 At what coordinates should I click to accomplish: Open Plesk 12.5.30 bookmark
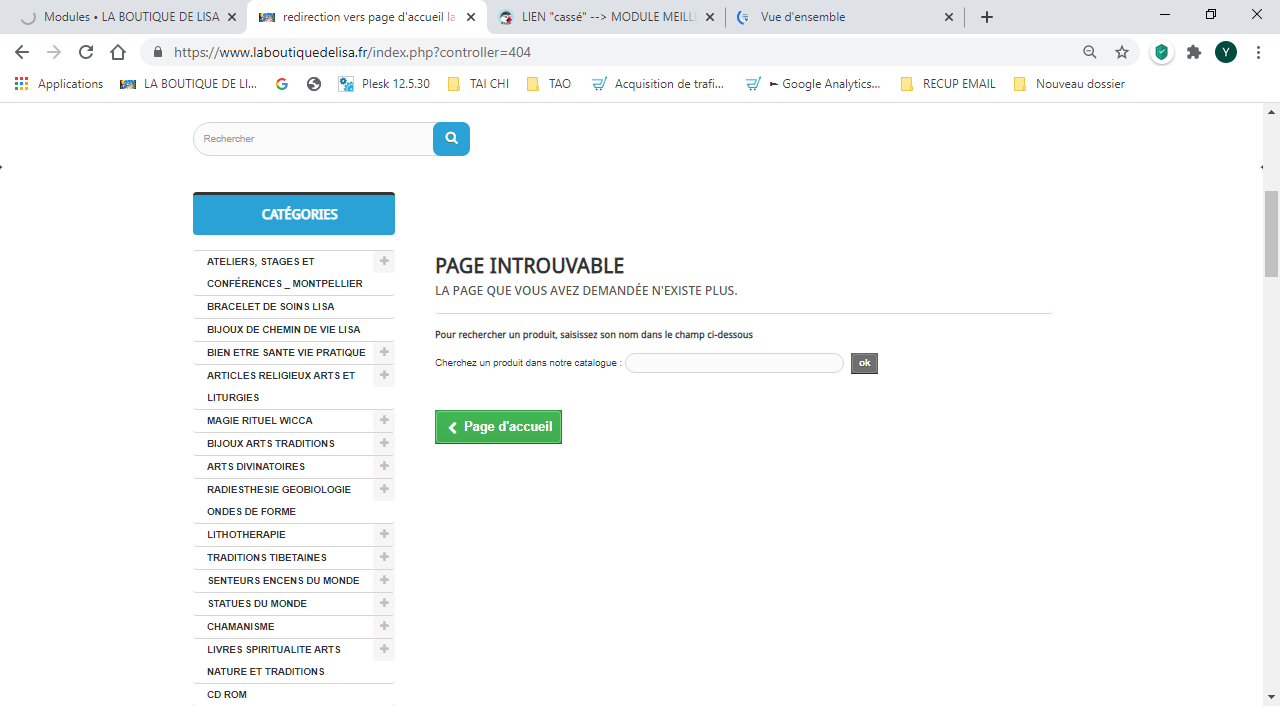(x=384, y=84)
